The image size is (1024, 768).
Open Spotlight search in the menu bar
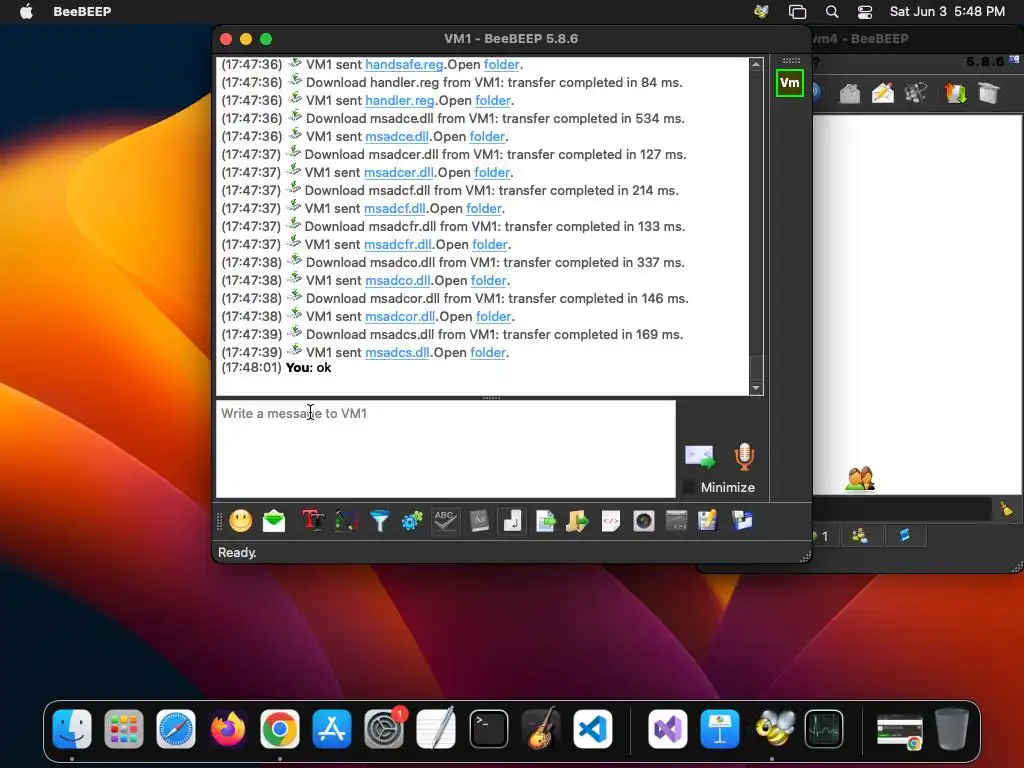(x=832, y=12)
